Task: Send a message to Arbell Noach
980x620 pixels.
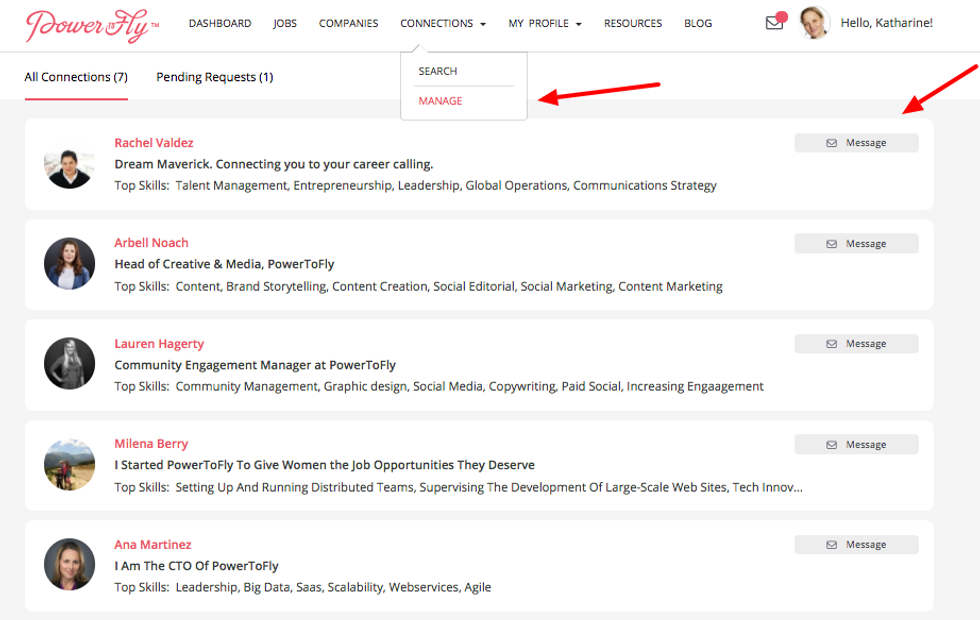Action: (x=856, y=244)
